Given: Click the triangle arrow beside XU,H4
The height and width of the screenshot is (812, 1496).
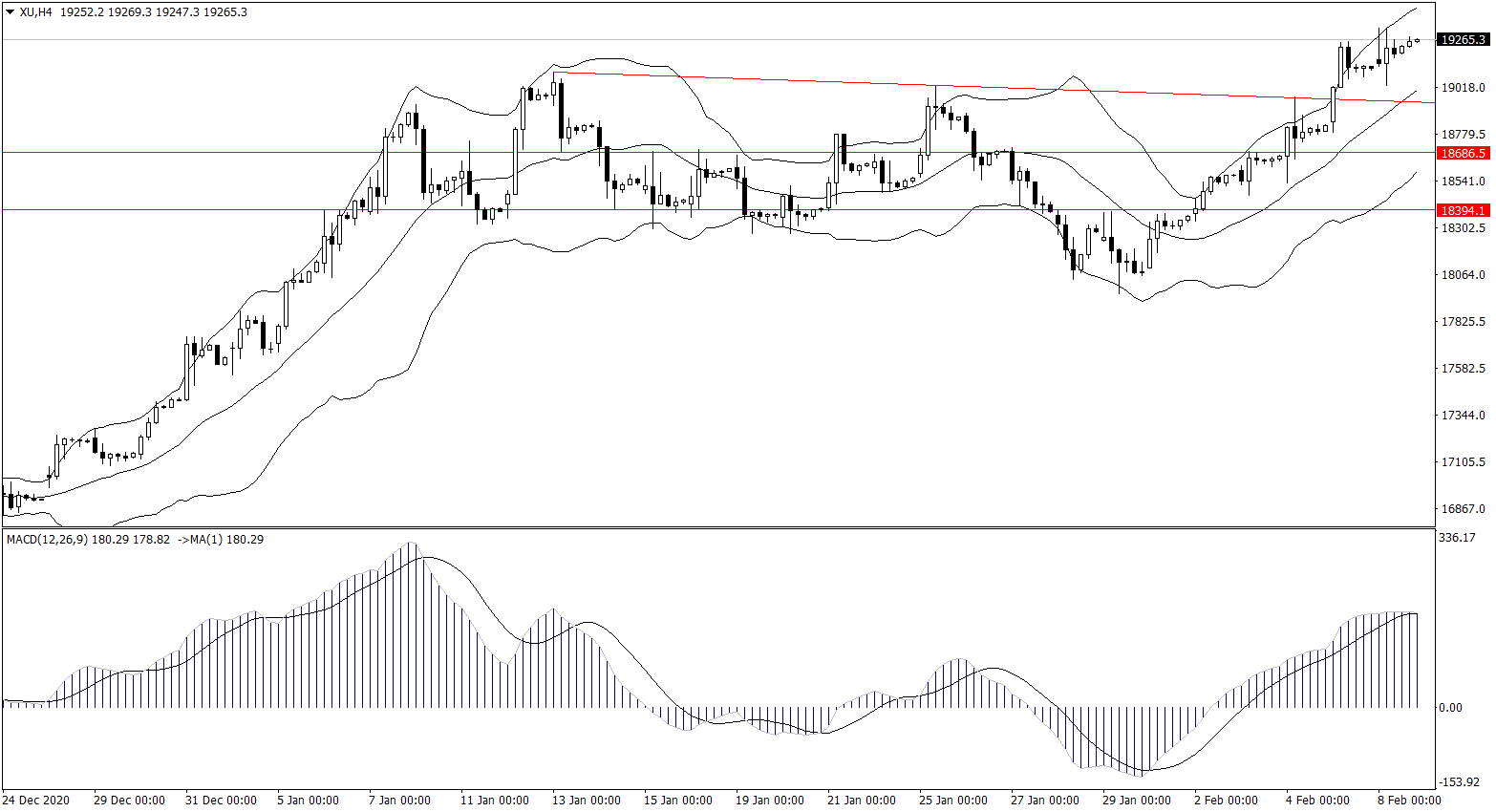Looking at the screenshot, I should [x=11, y=12].
